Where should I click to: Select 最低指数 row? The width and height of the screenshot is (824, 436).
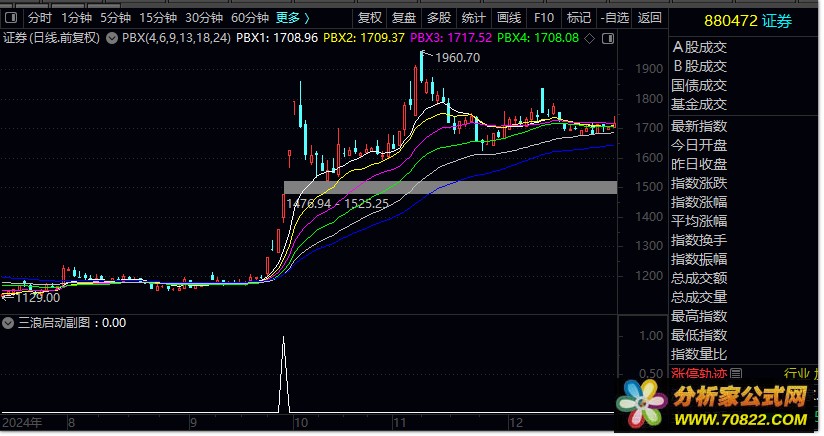(699, 335)
